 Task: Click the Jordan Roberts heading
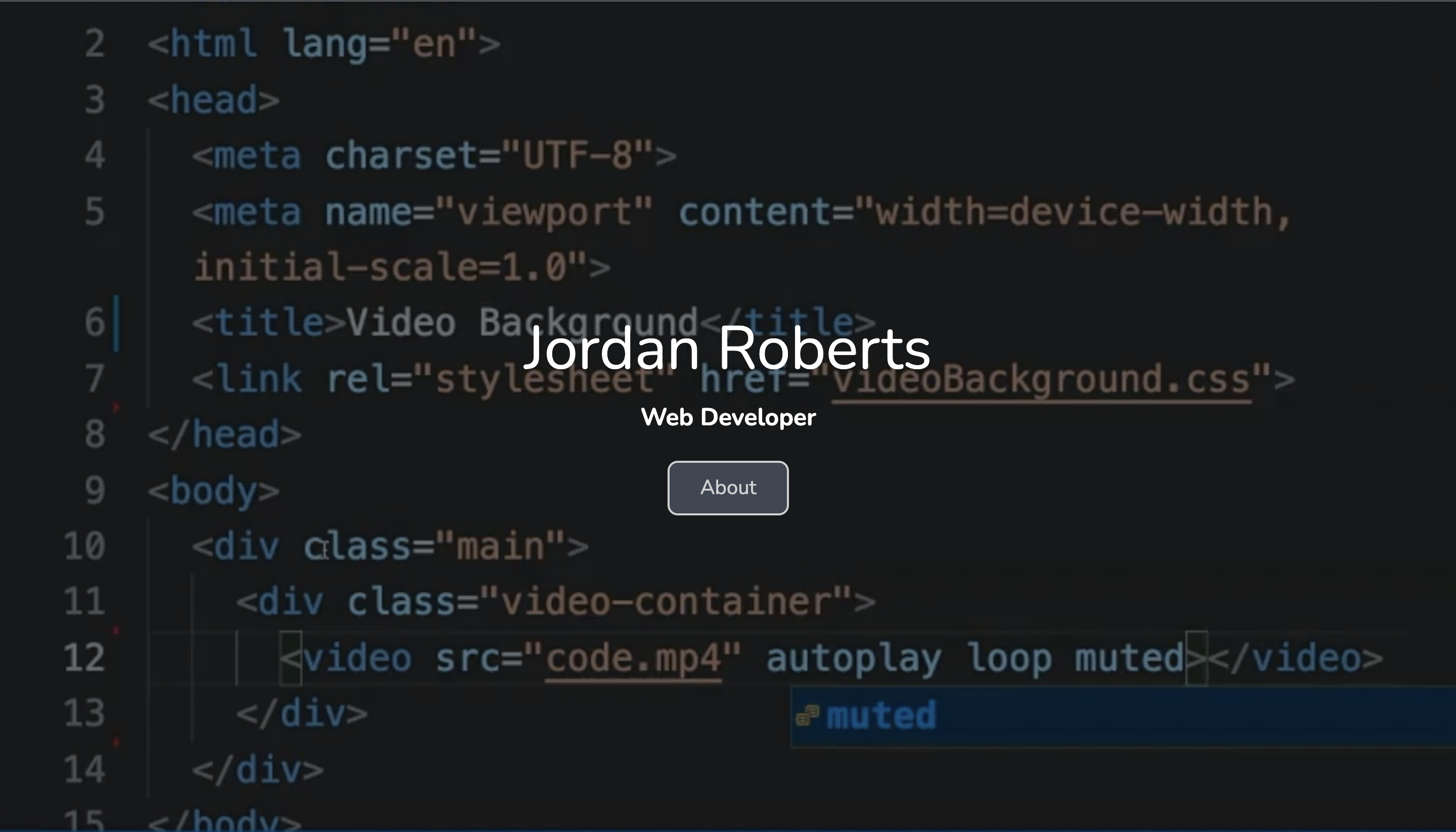727,348
